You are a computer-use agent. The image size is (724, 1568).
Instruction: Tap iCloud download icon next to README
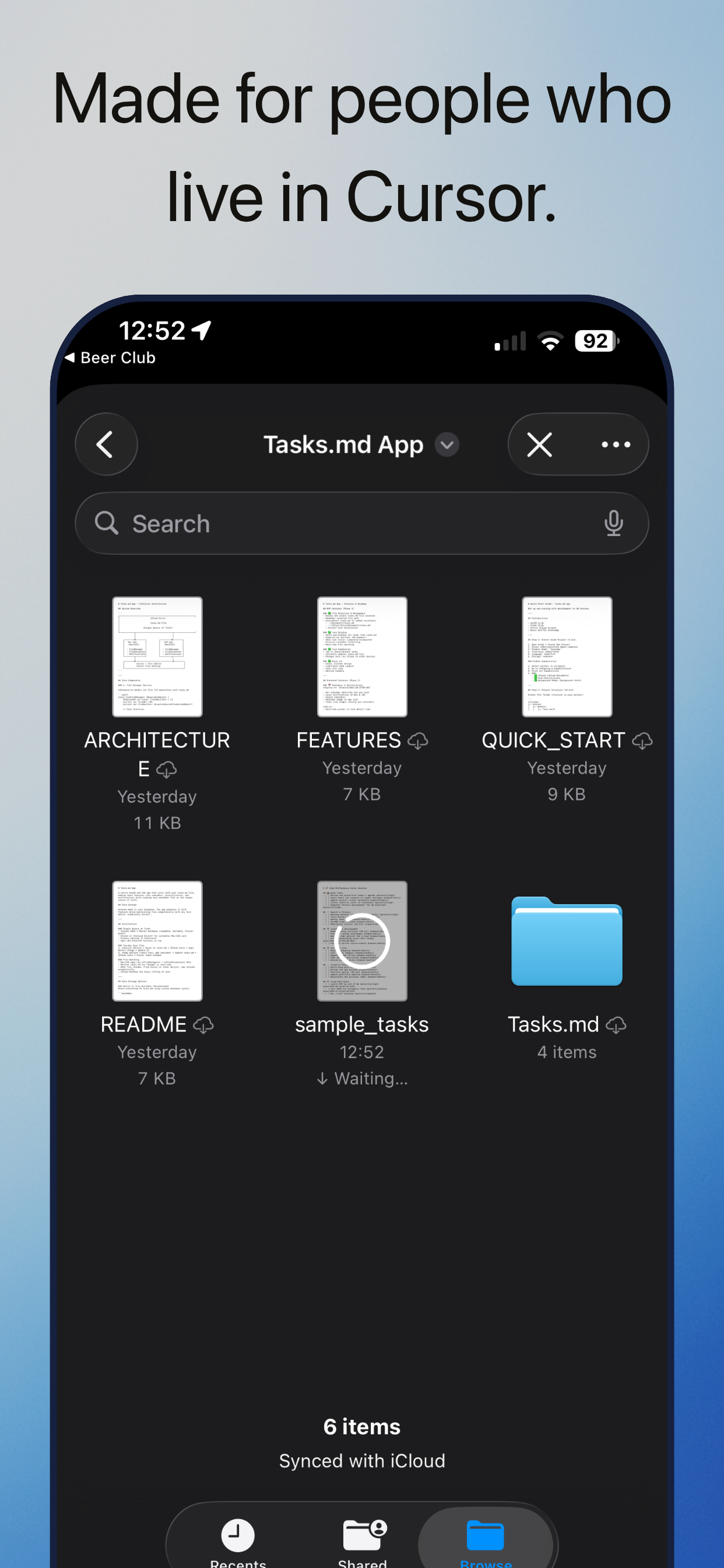click(203, 1025)
